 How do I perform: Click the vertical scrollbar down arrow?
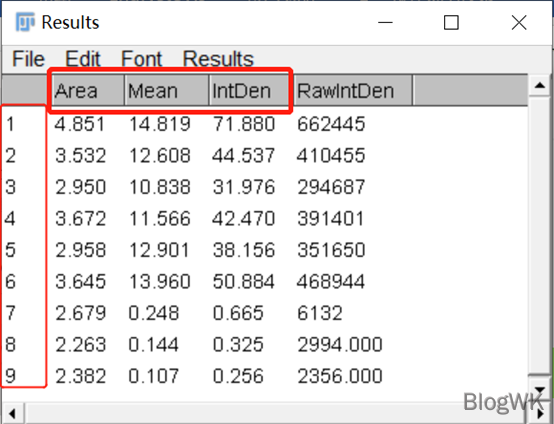point(540,389)
